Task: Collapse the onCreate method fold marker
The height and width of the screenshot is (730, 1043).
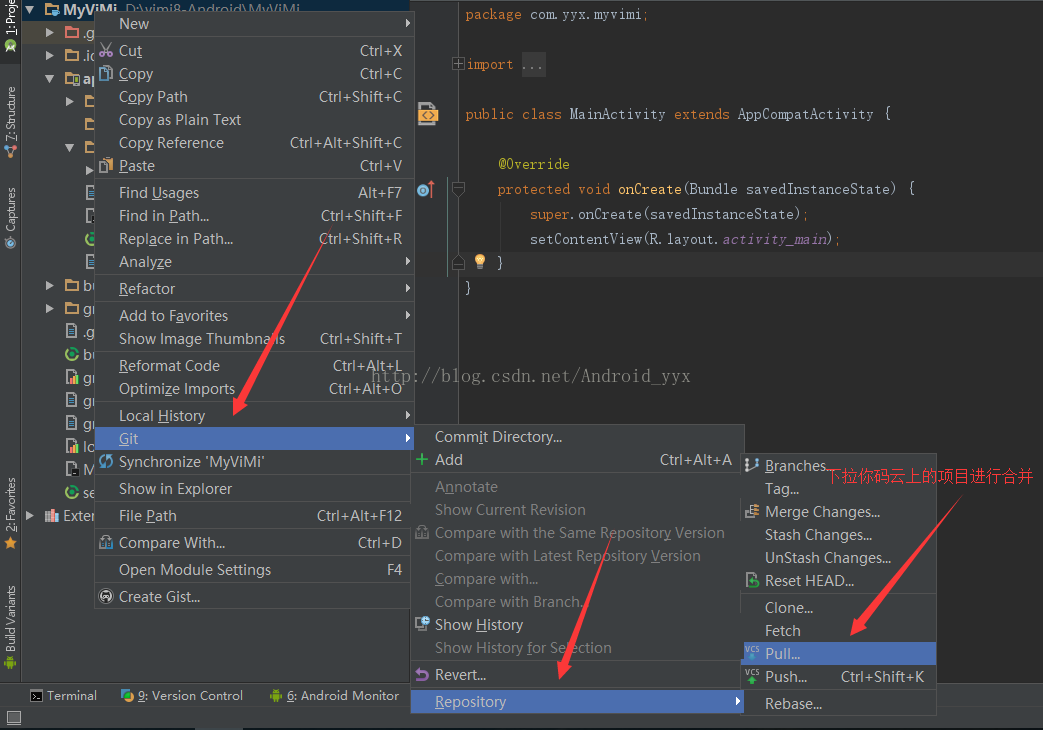Action: (458, 189)
